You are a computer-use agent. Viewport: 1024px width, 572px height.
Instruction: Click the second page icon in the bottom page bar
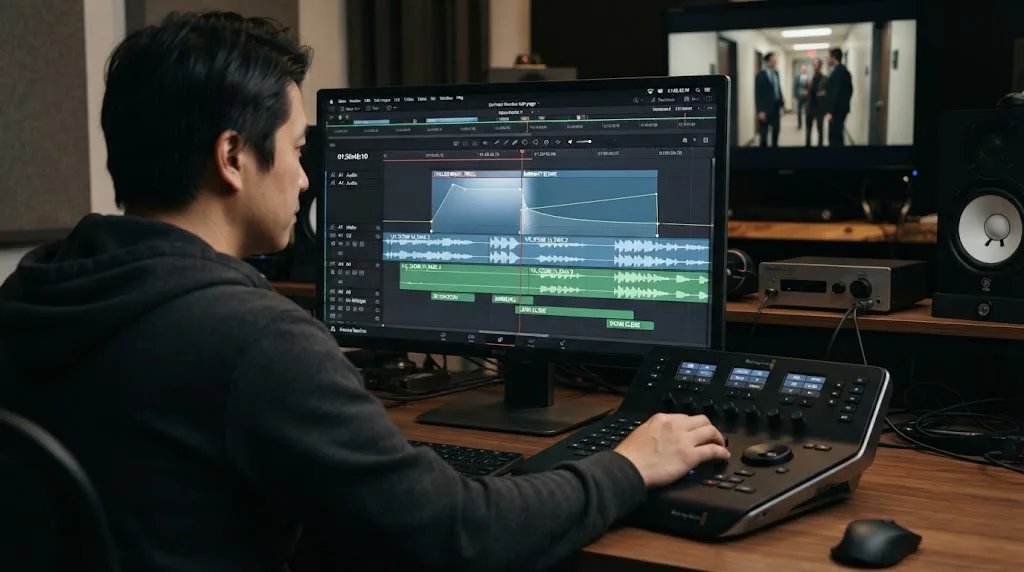[x=471, y=338]
